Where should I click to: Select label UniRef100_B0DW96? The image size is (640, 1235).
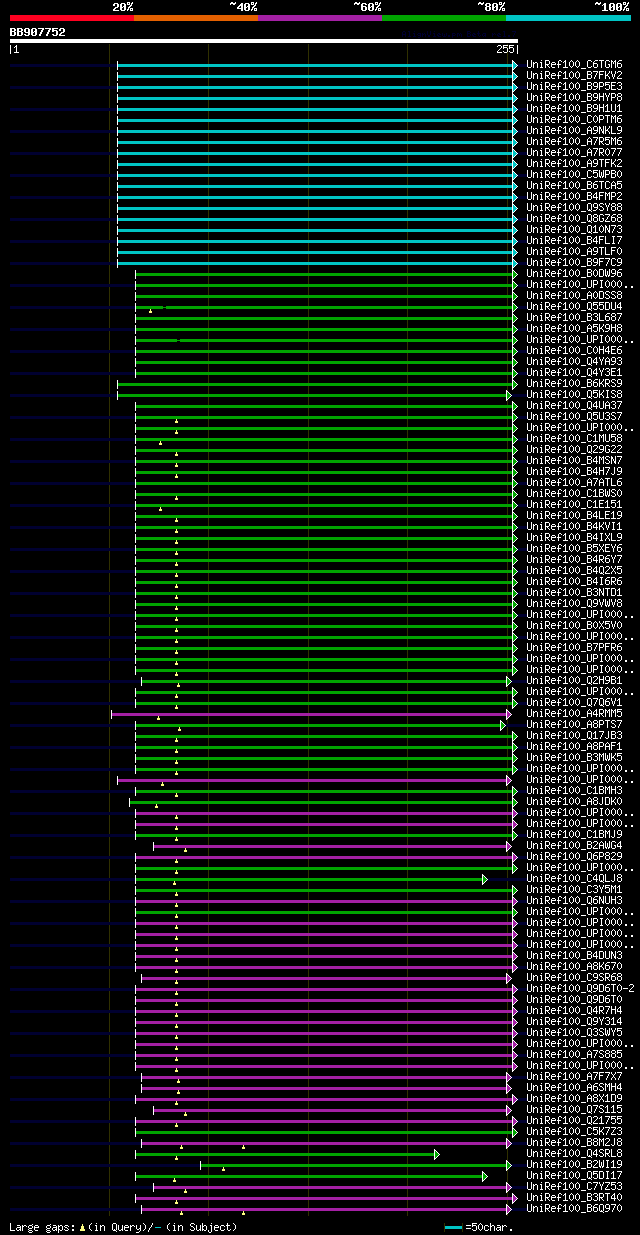click(574, 273)
